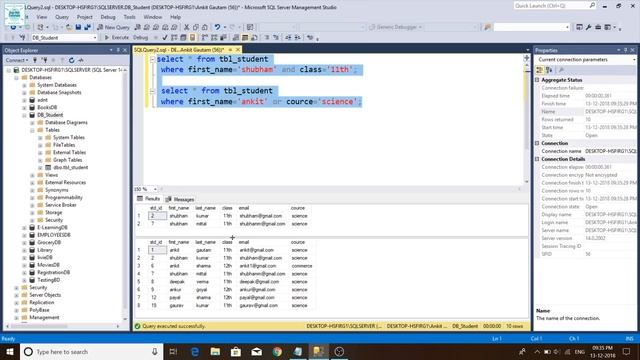Open the Query menu

pyautogui.click(x=62, y=17)
